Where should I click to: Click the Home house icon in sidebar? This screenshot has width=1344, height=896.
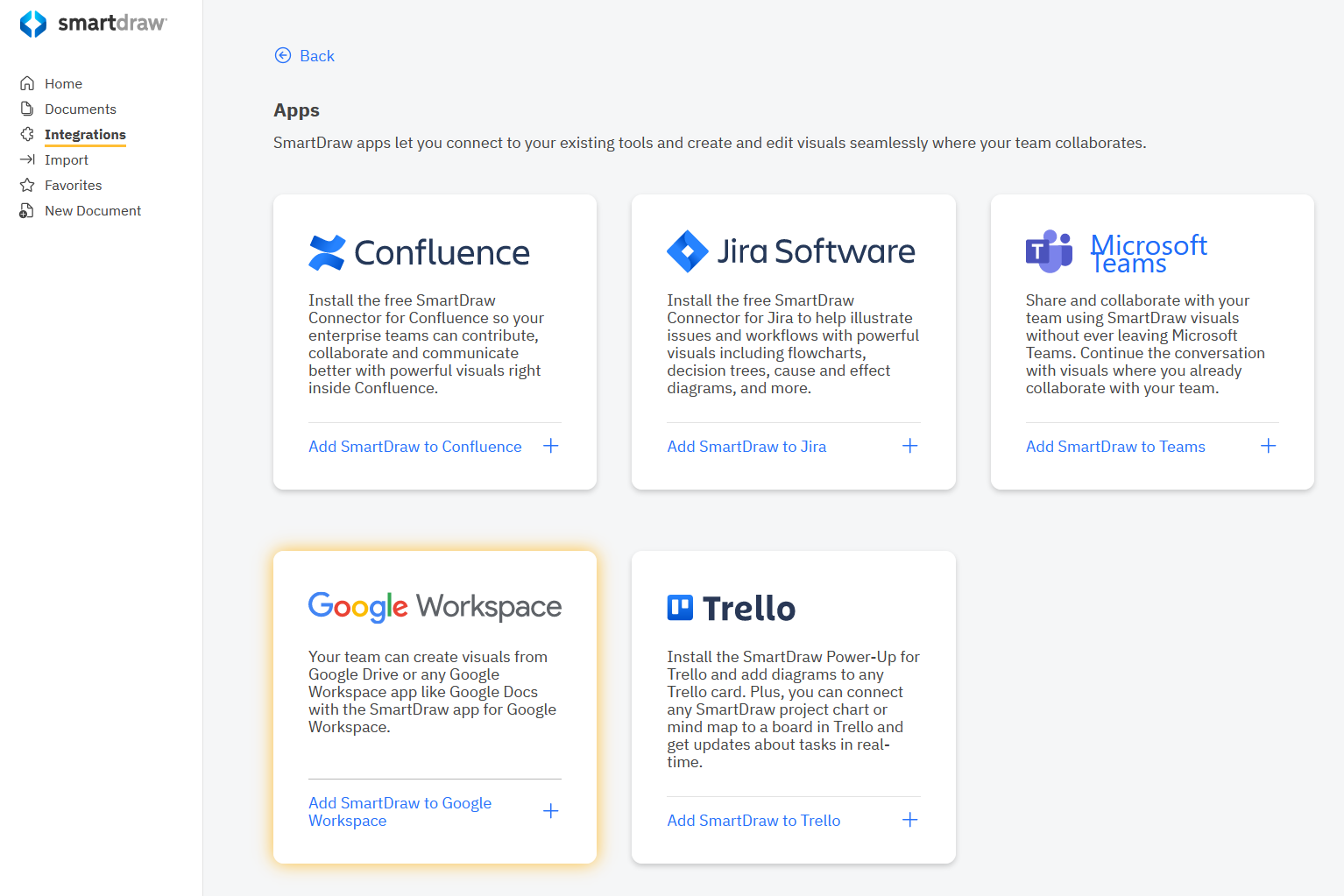coord(27,84)
